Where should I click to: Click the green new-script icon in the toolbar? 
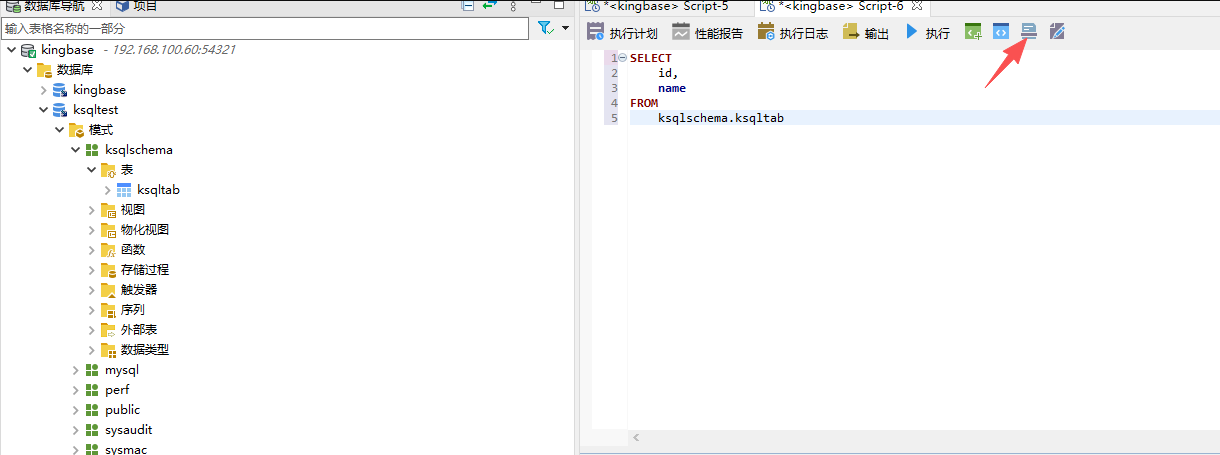coord(972,32)
